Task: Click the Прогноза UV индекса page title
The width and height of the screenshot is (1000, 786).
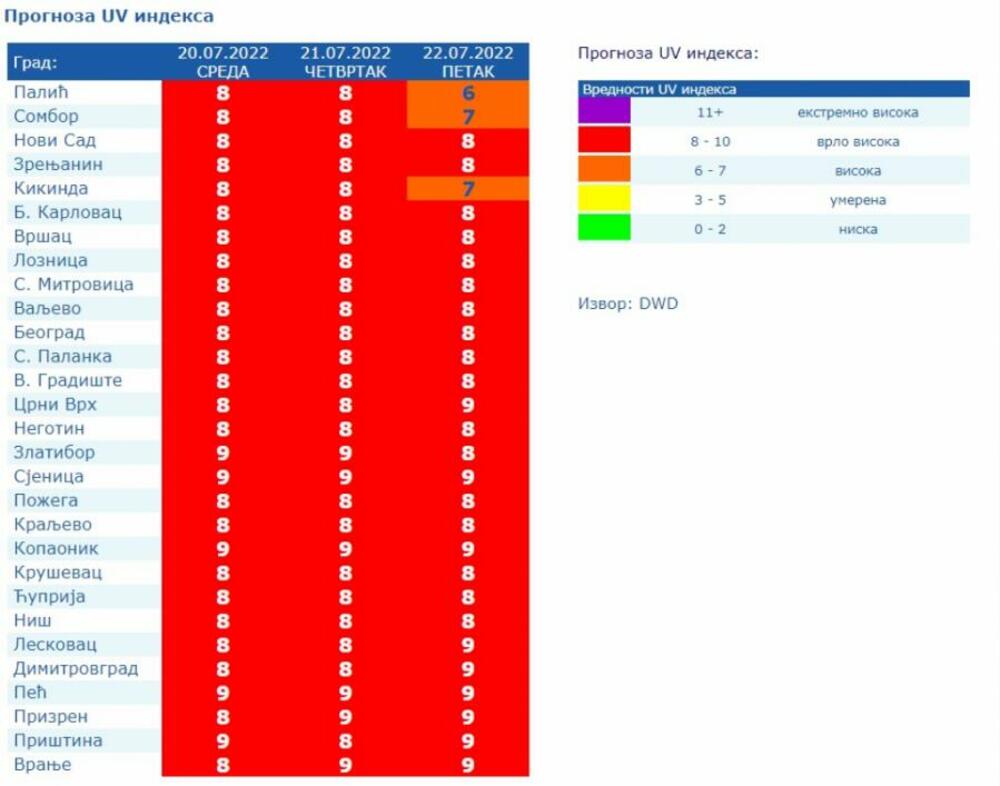Action: point(109,16)
